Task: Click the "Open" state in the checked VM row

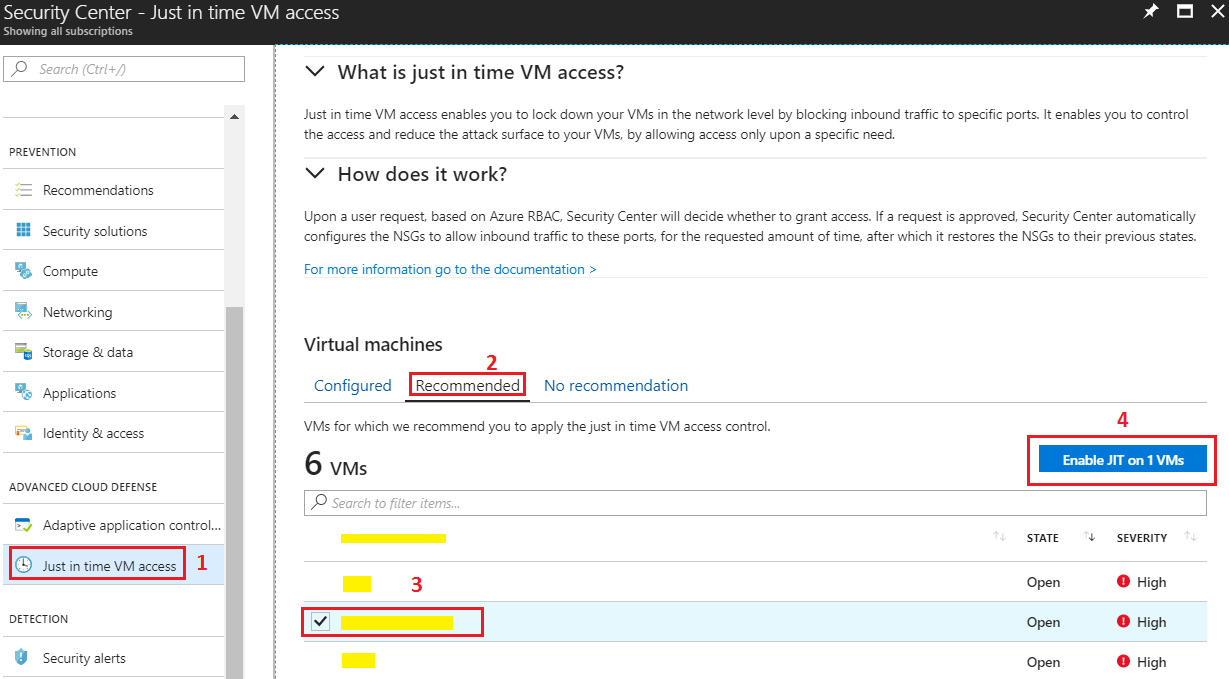Action: (1043, 622)
